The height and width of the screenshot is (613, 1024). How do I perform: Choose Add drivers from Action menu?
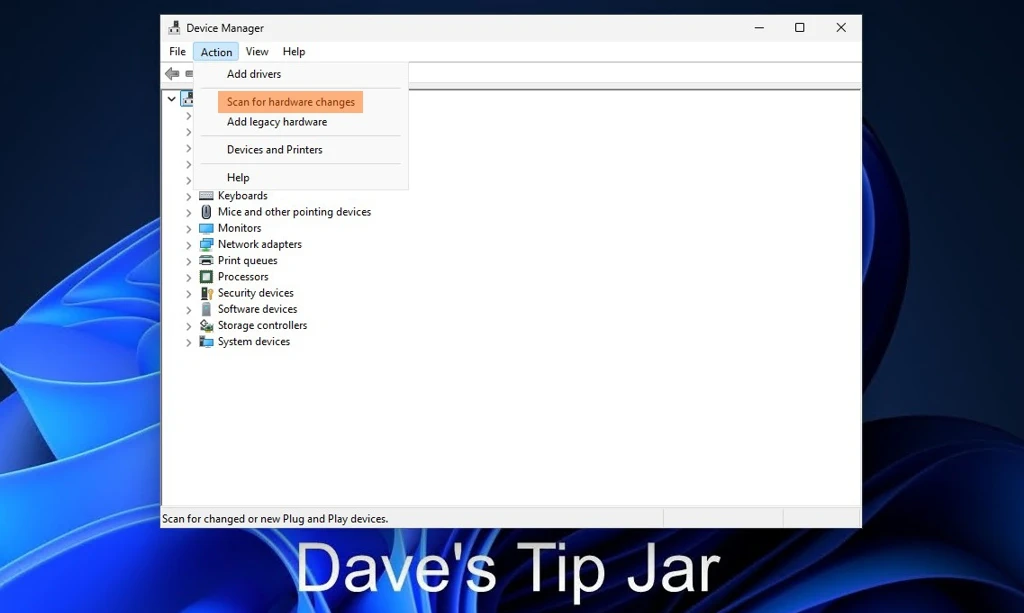[253, 74]
